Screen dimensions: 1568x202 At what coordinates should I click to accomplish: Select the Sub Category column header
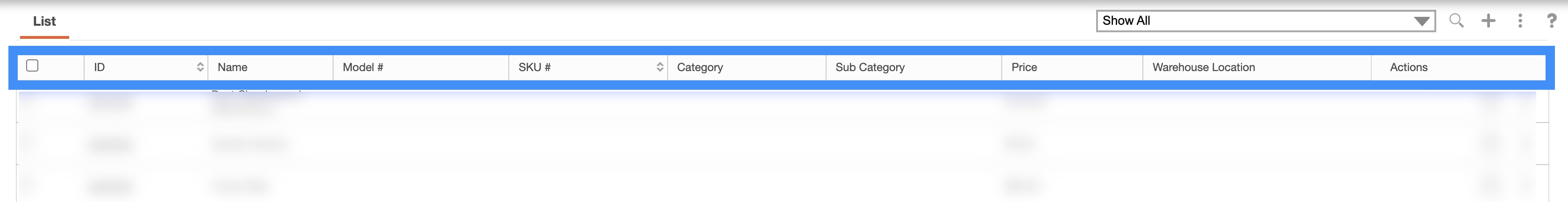870,67
